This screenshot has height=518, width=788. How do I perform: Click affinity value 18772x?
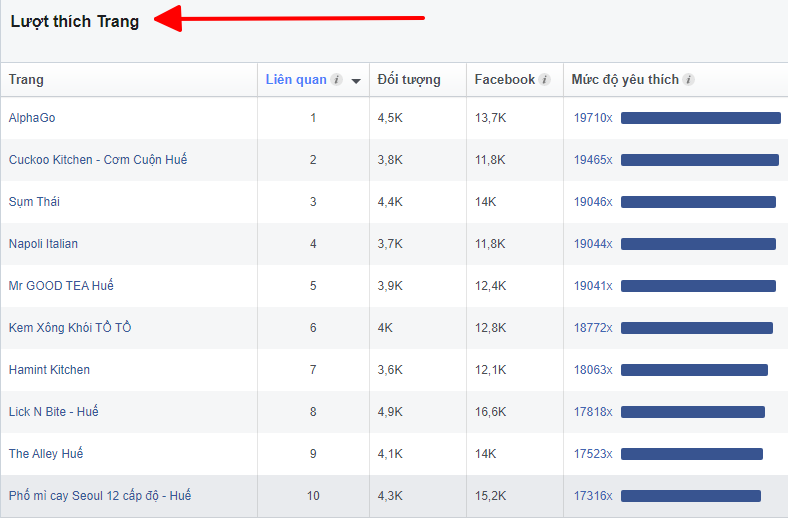[593, 328]
